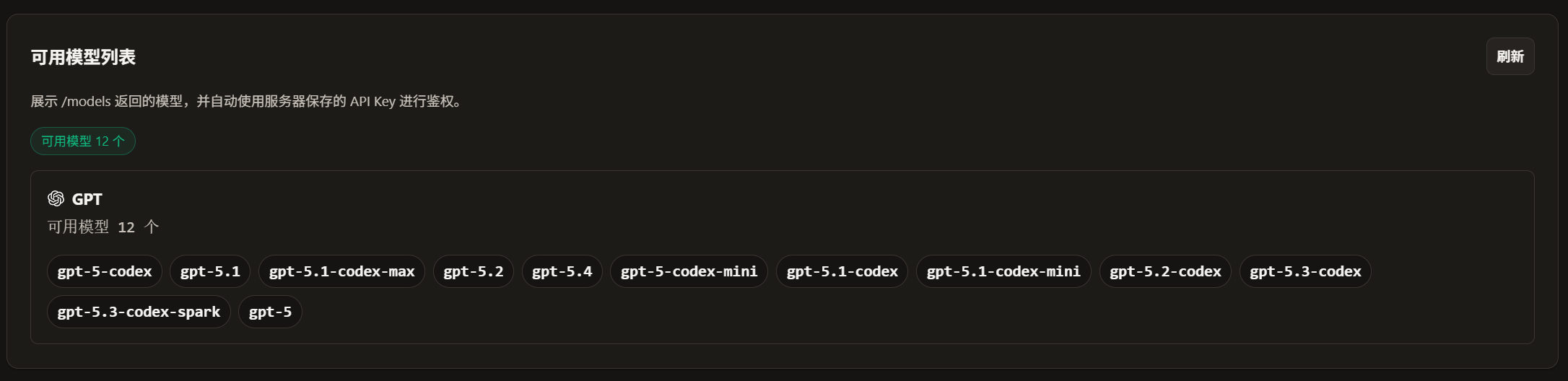The height and width of the screenshot is (381, 1568).
Task: Choose the gpt-5.1-codex model chip
Action: click(x=842, y=272)
